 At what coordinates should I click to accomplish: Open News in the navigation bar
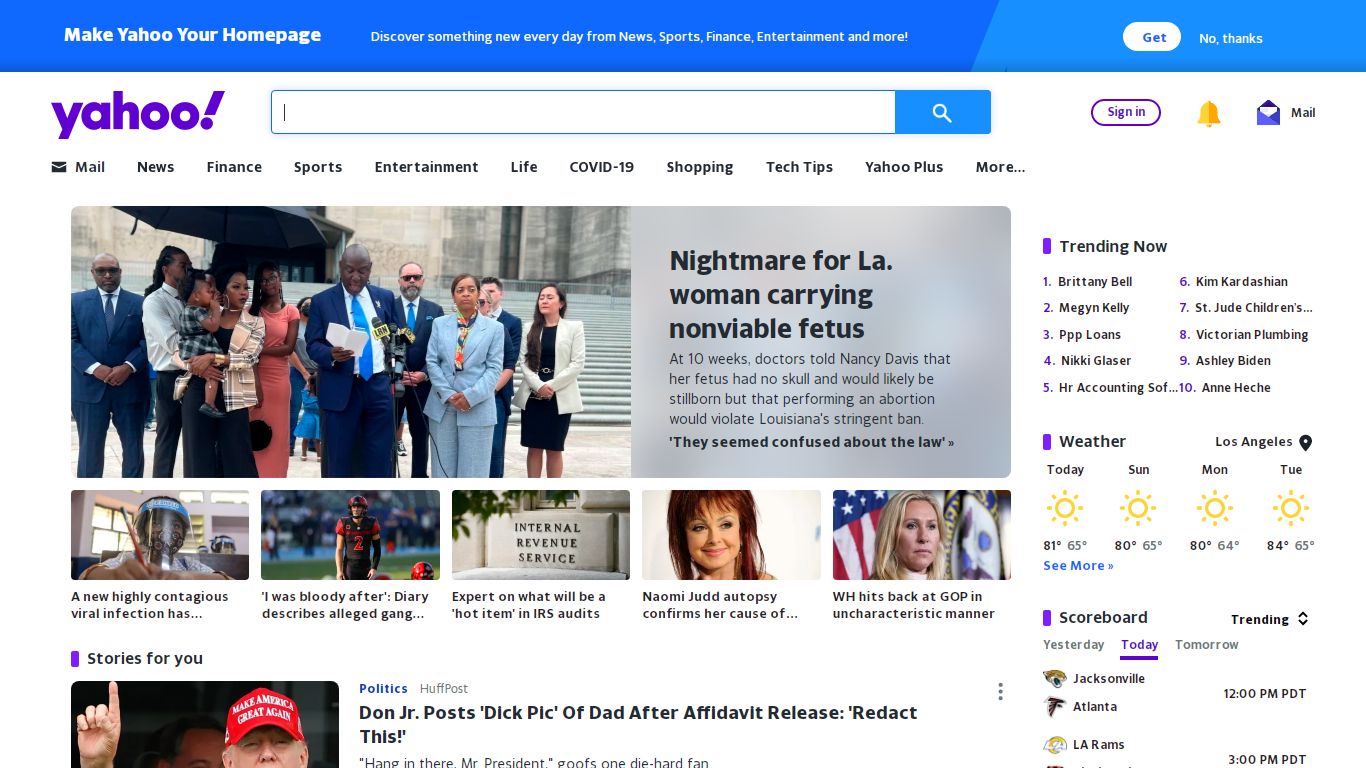155,167
